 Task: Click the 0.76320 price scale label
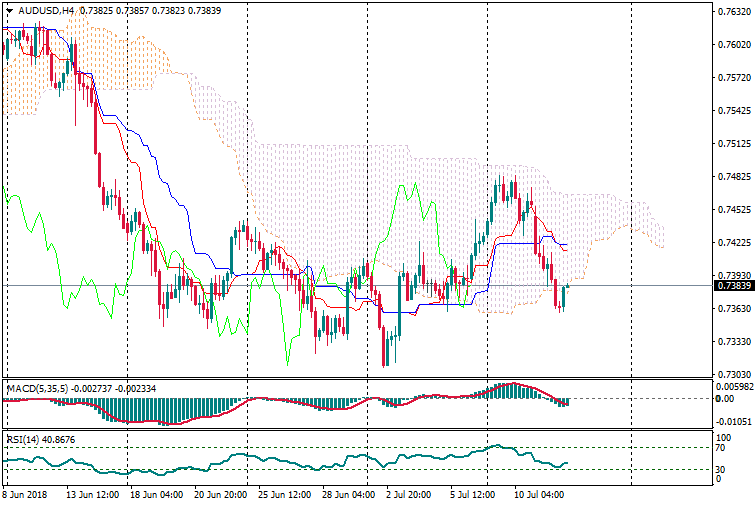click(735, 12)
